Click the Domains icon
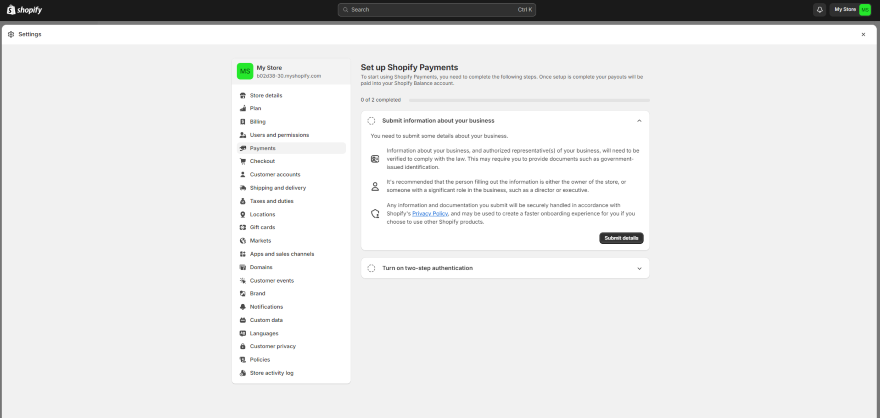Screen dimensions: 880x418 (242, 267)
